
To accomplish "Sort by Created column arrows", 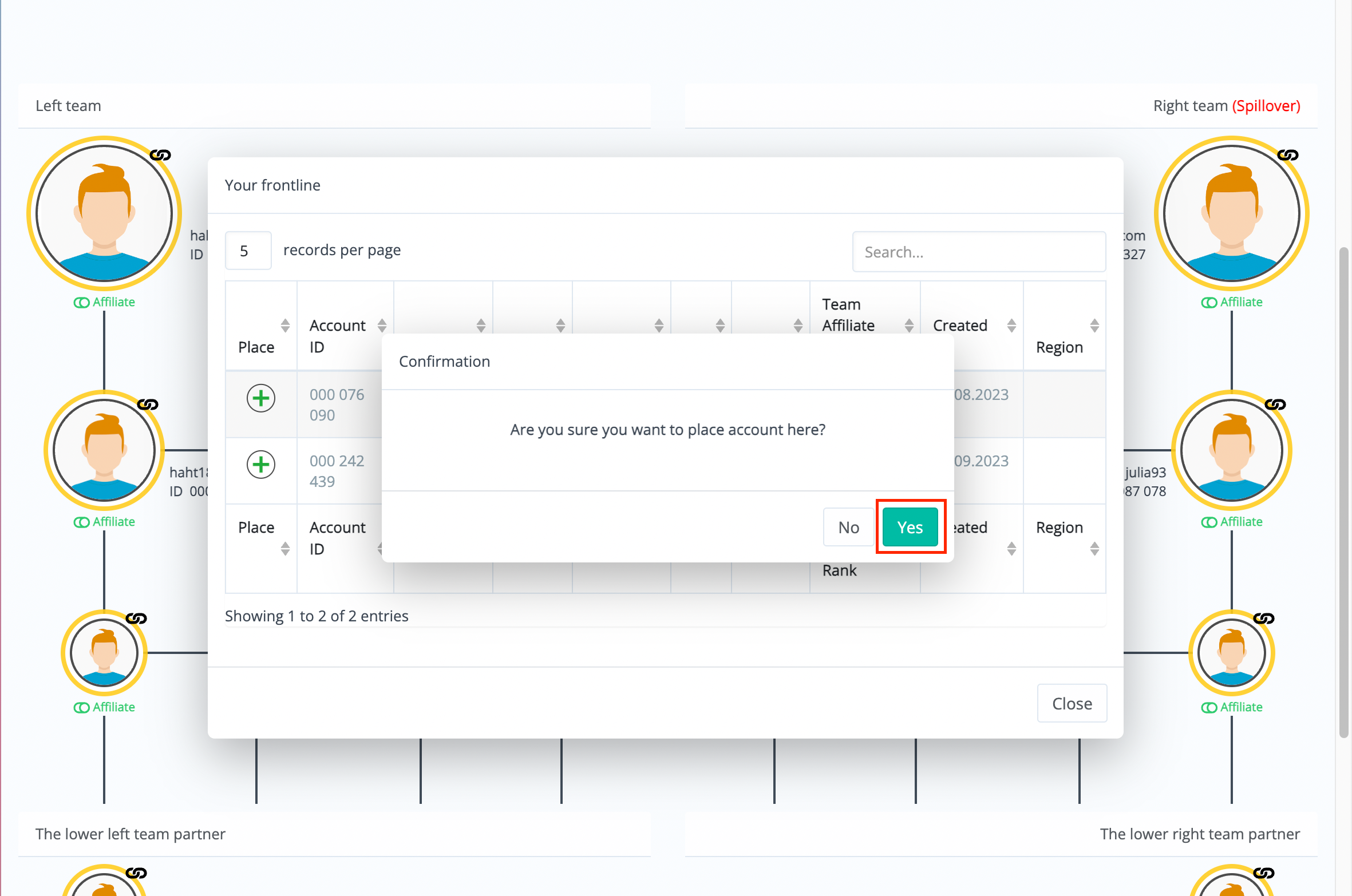I will (x=1011, y=326).
